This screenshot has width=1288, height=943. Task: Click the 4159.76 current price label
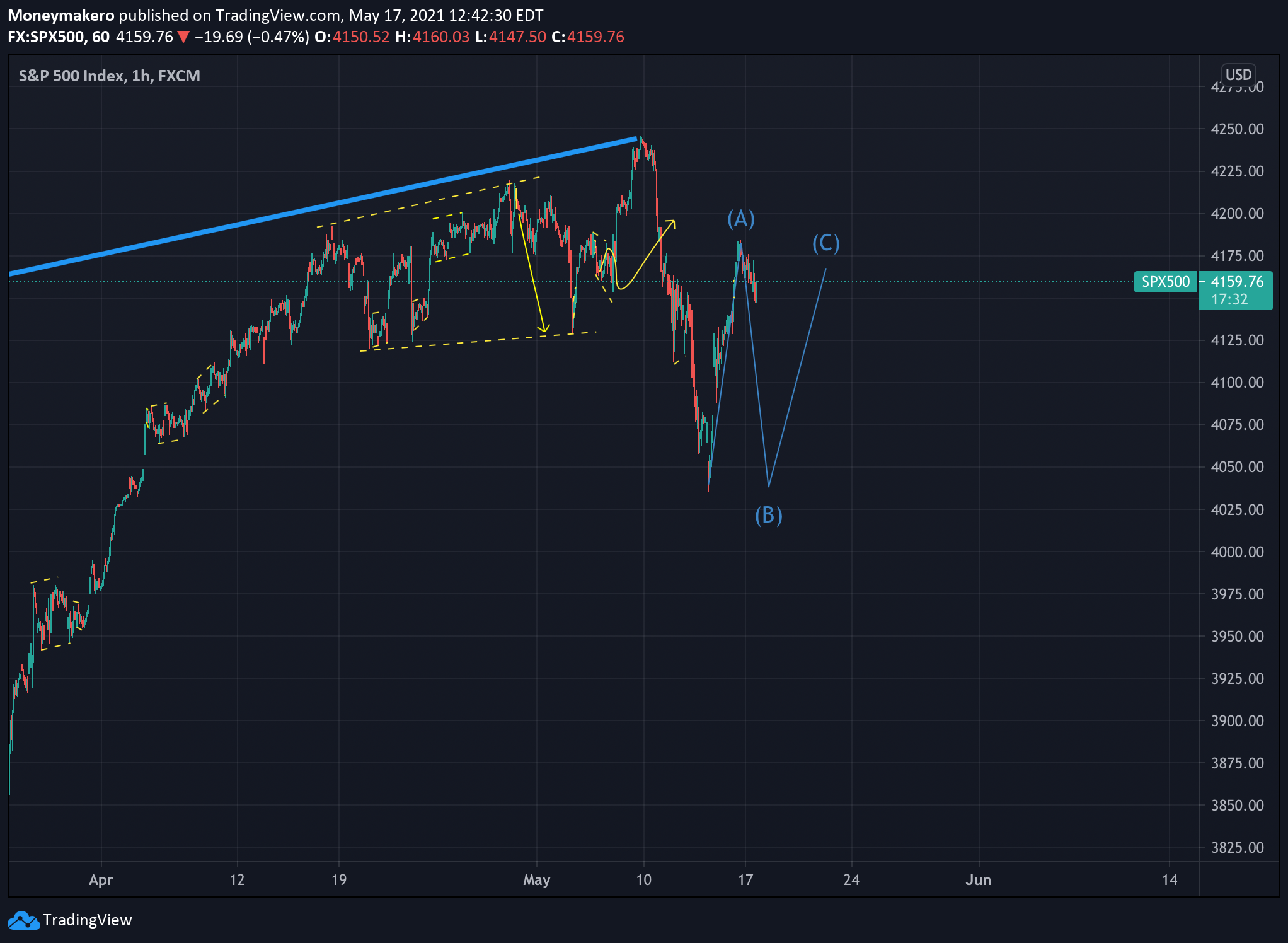[x=1237, y=282]
